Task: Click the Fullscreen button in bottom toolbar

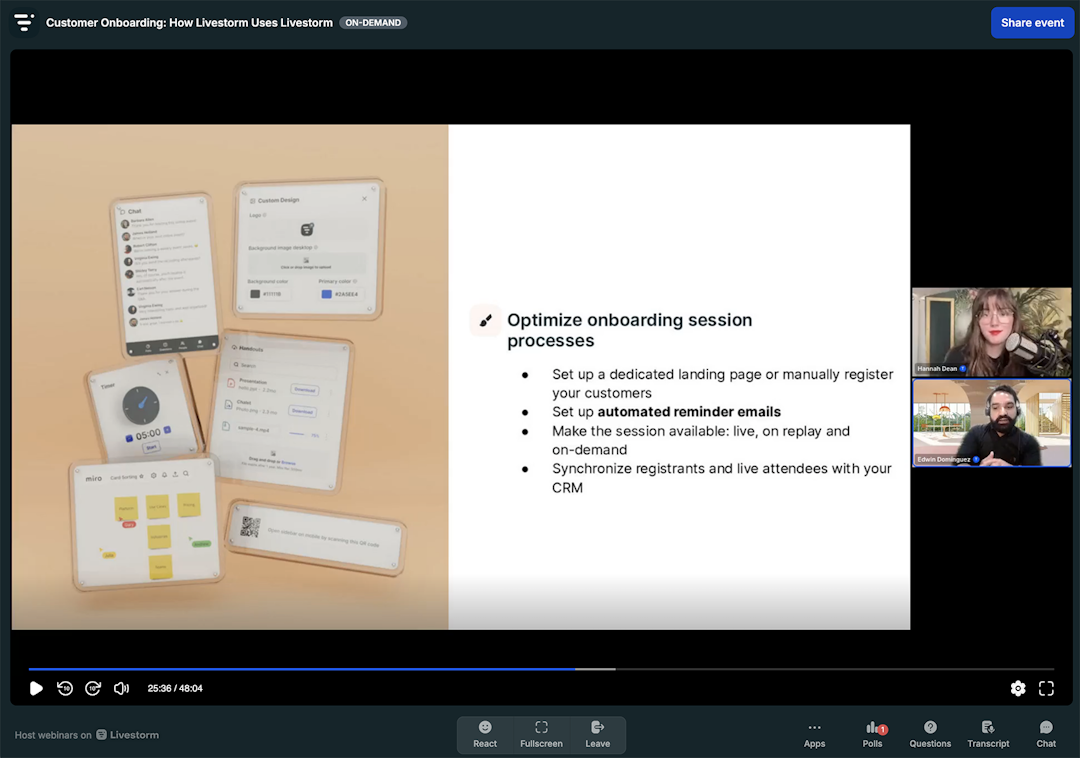Action: (541, 735)
